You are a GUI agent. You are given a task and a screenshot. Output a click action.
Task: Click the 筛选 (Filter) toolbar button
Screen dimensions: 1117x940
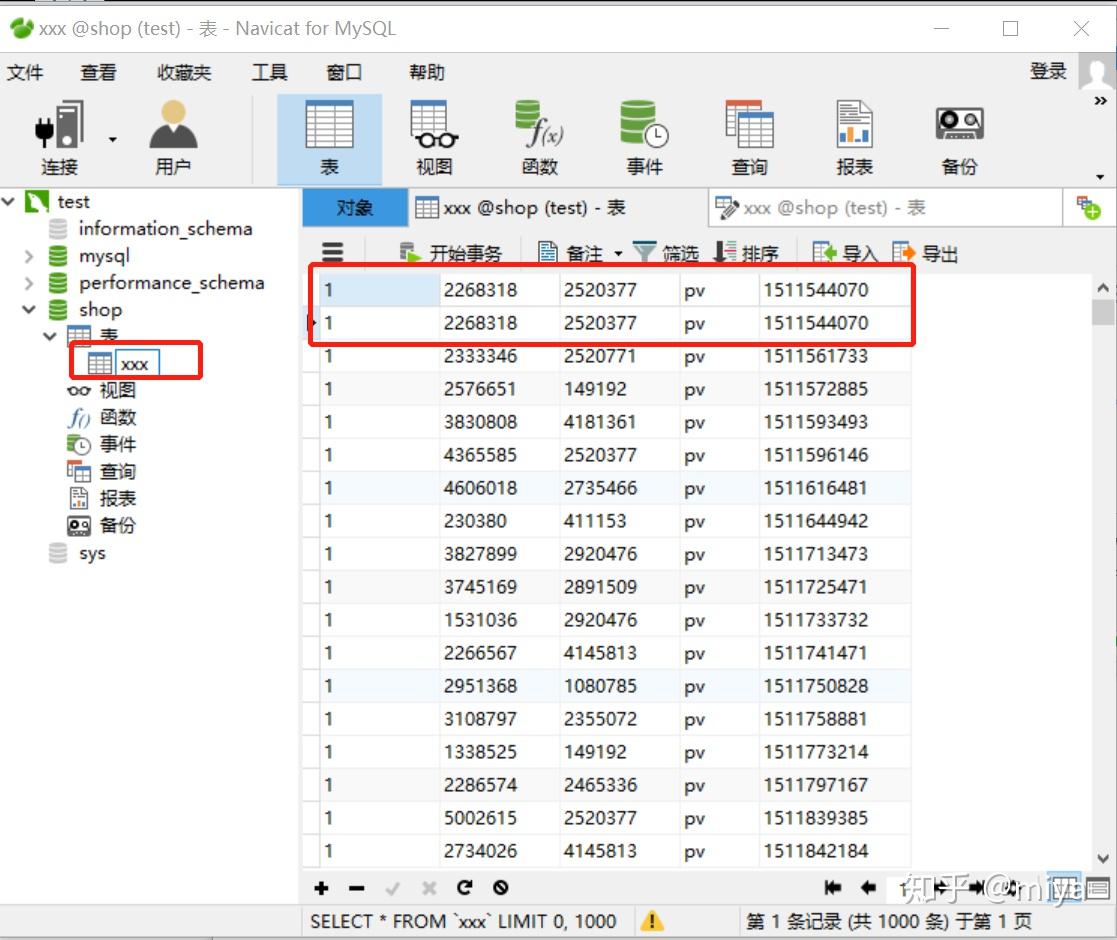666,253
